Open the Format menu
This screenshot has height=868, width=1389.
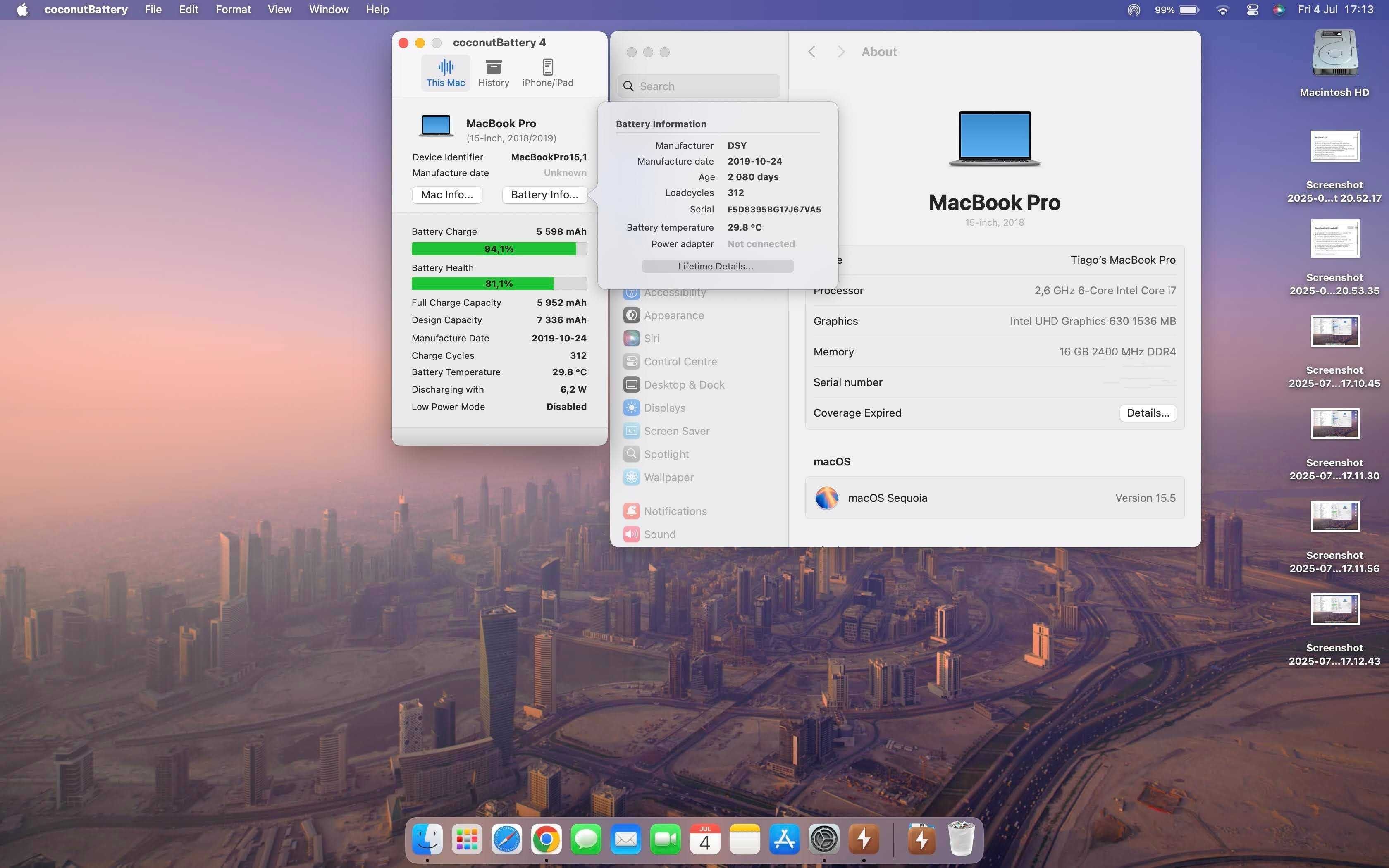click(x=233, y=10)
